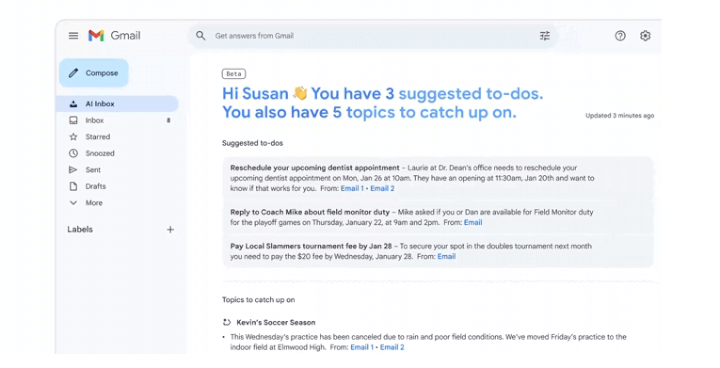The width and height of the screenshot is (720, 368).
Task: Click Reschedule your upcoming dentist appointment heading
Action: coord(315,168)
